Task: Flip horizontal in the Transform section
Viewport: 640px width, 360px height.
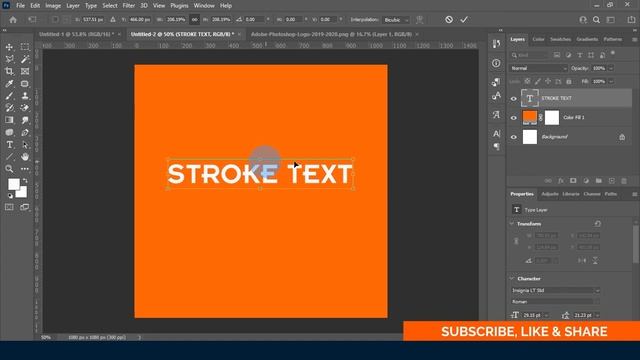Action: [x=582, y=260]
